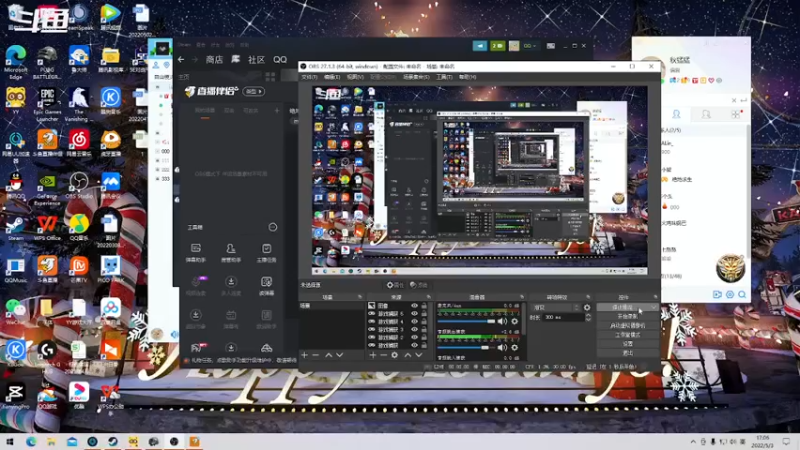Click Start Recording button in Controls

pos(628,316)
